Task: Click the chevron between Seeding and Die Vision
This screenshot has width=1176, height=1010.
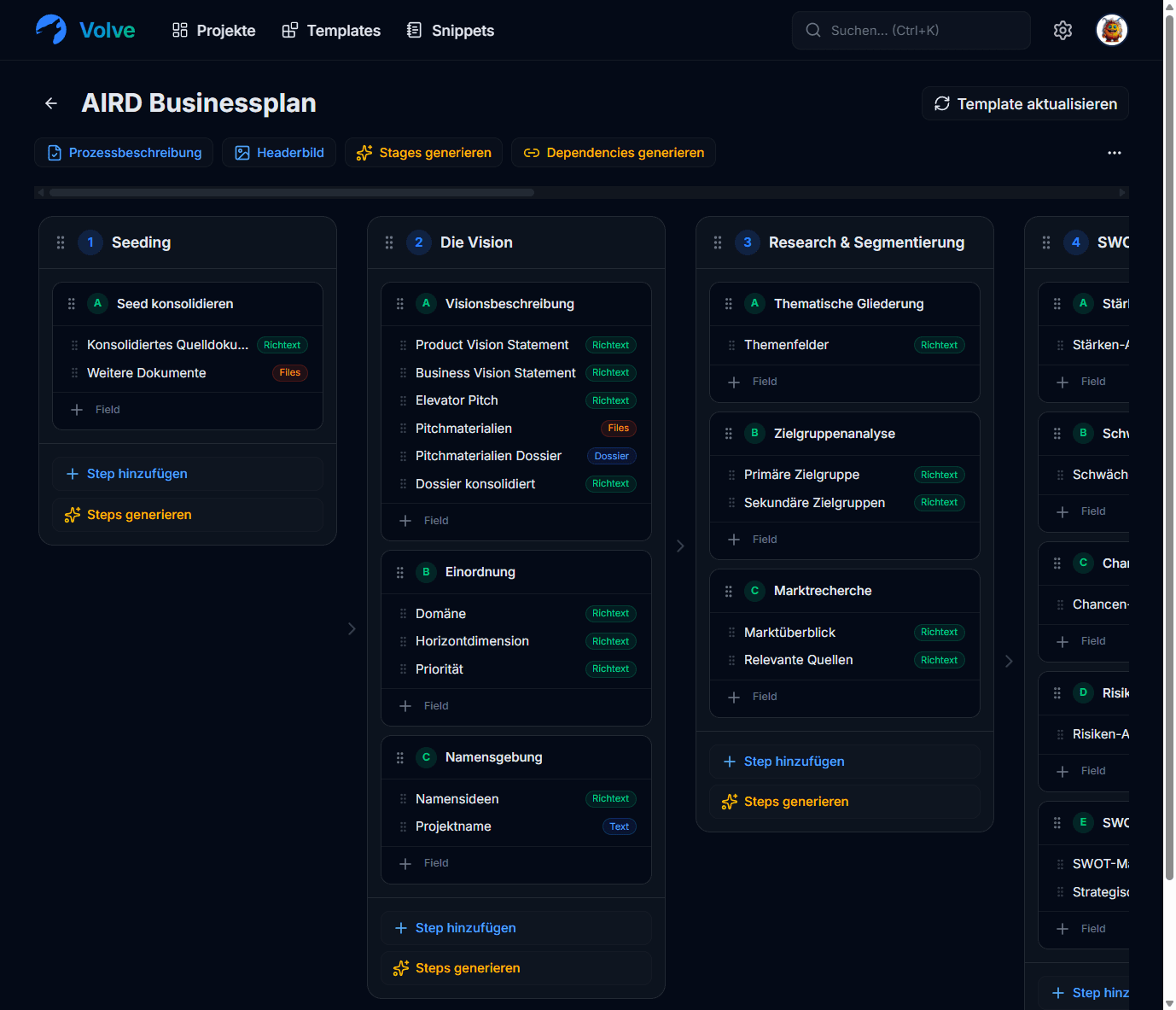Action: click(352, 629)
